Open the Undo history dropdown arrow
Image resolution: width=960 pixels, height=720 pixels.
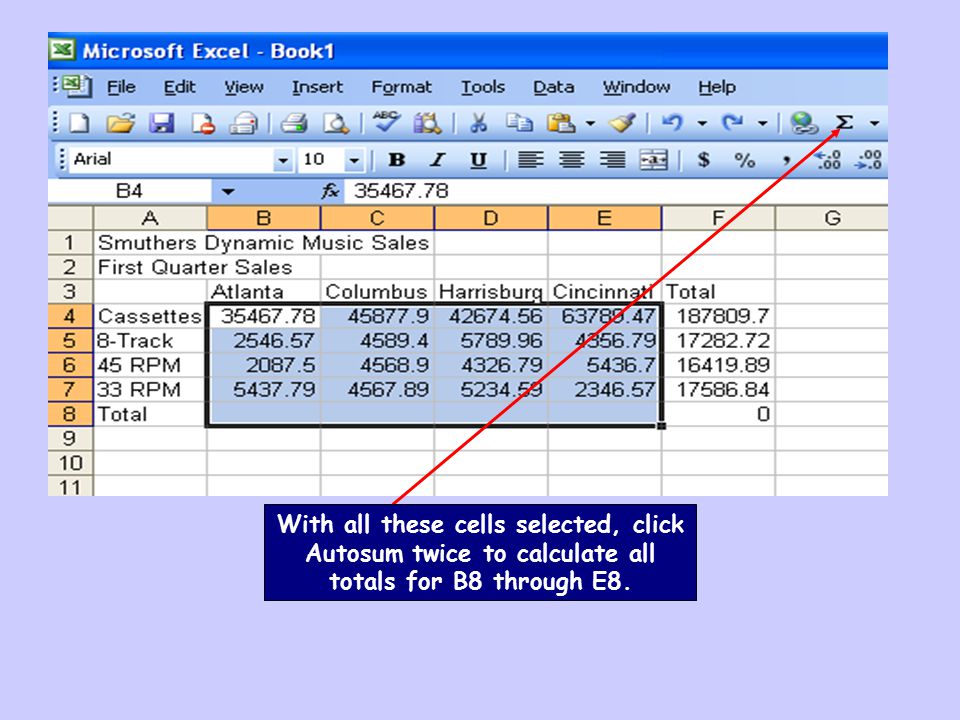pyautogui.click(x=702, y=124)
